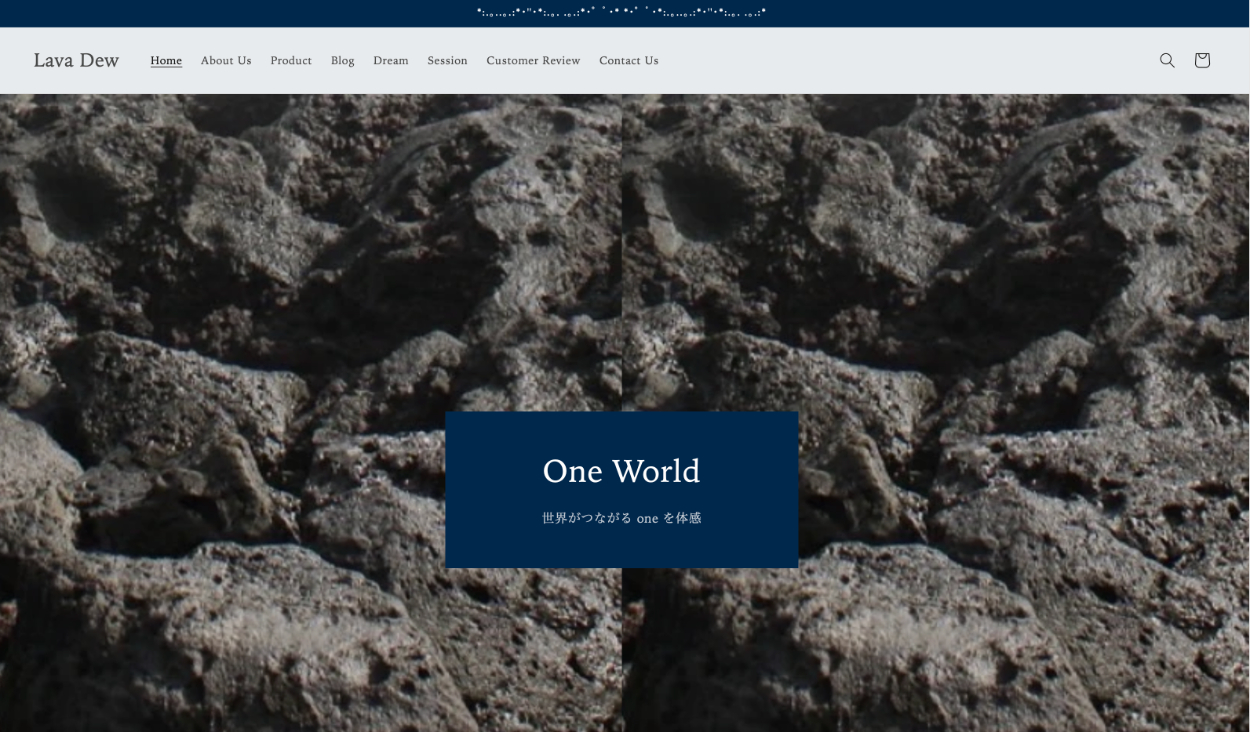1250x732 pixels.
Task: Click the Japanese subtitle under One World
Action: pyautogui.click(x=621, y=518)
